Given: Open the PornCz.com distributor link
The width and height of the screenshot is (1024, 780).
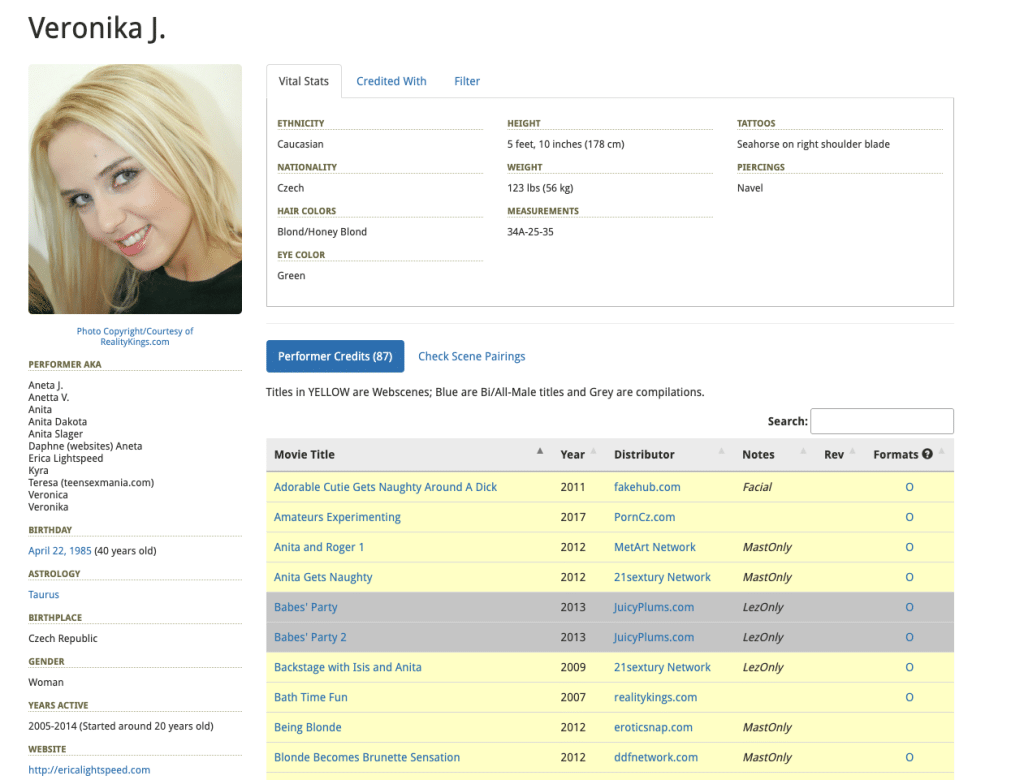Looking at the screenshot, I should [645, 517].
